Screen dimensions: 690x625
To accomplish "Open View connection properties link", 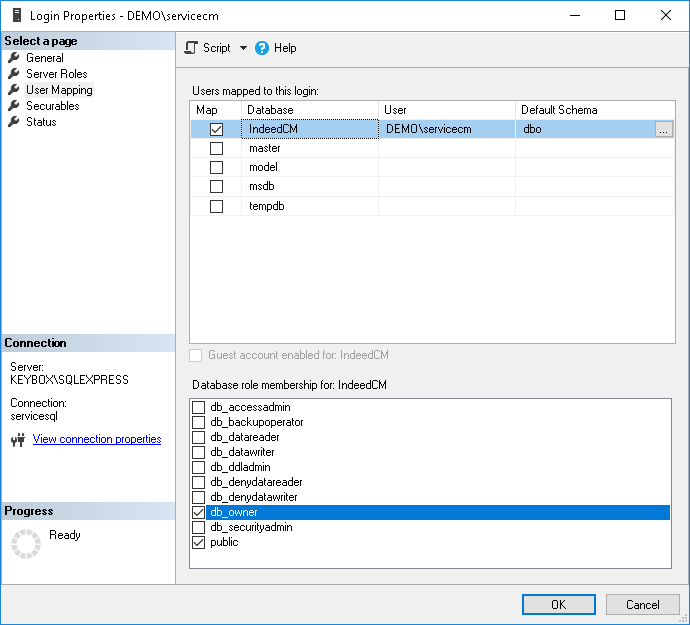I will 97,439.
